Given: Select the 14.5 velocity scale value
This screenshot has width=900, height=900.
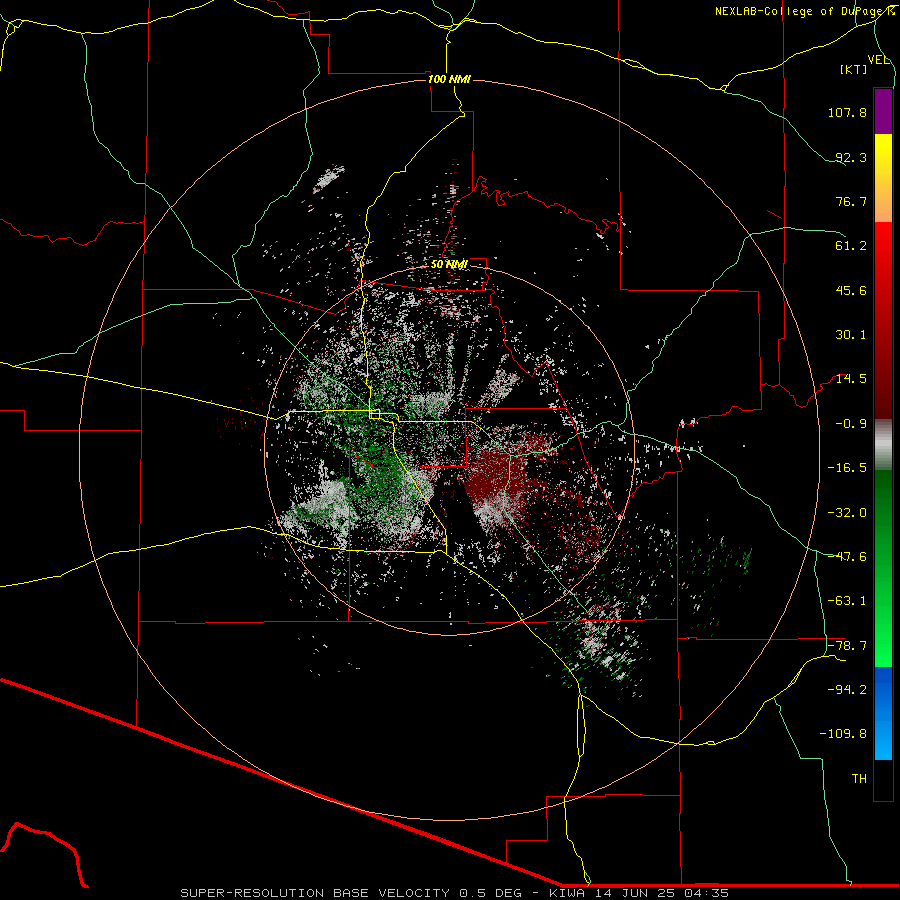Looking at the screenshot, I should pos(851,379).
